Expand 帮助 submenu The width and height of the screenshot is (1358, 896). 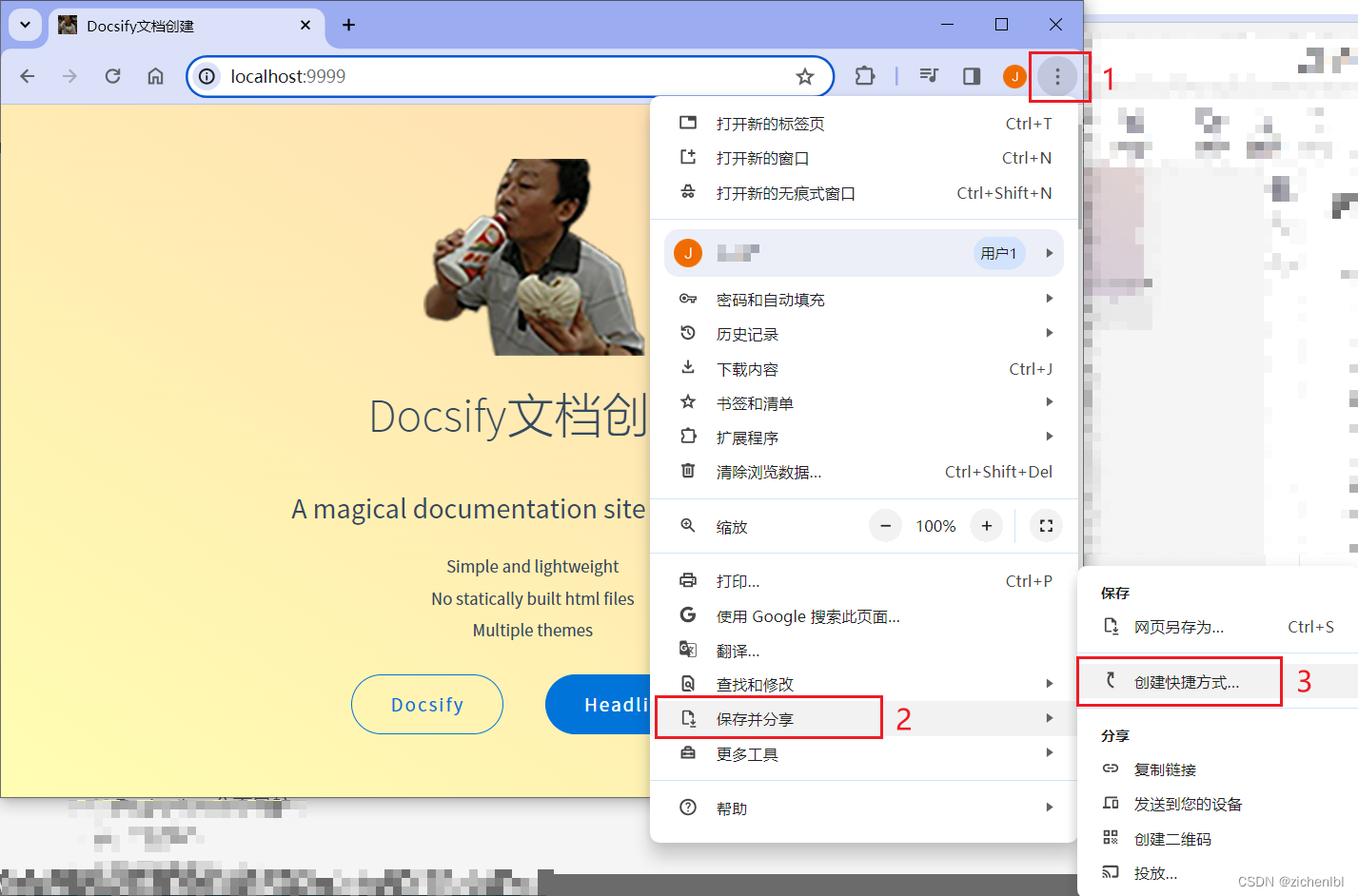(865, 808)
